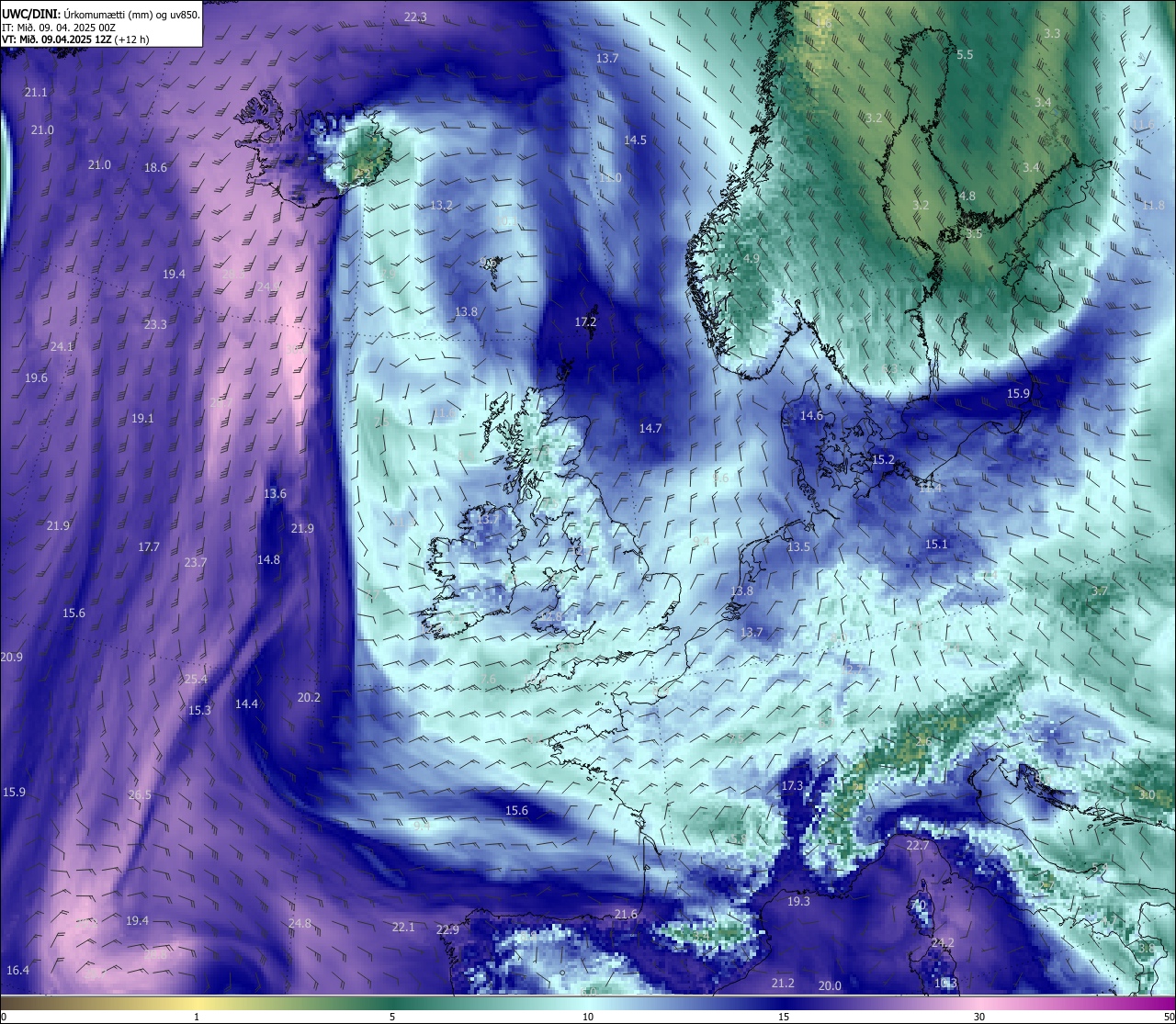Click the 22.1 value label
Image resolution: width=1176 pixels, height=1024 pixels.
pos(403,928)
